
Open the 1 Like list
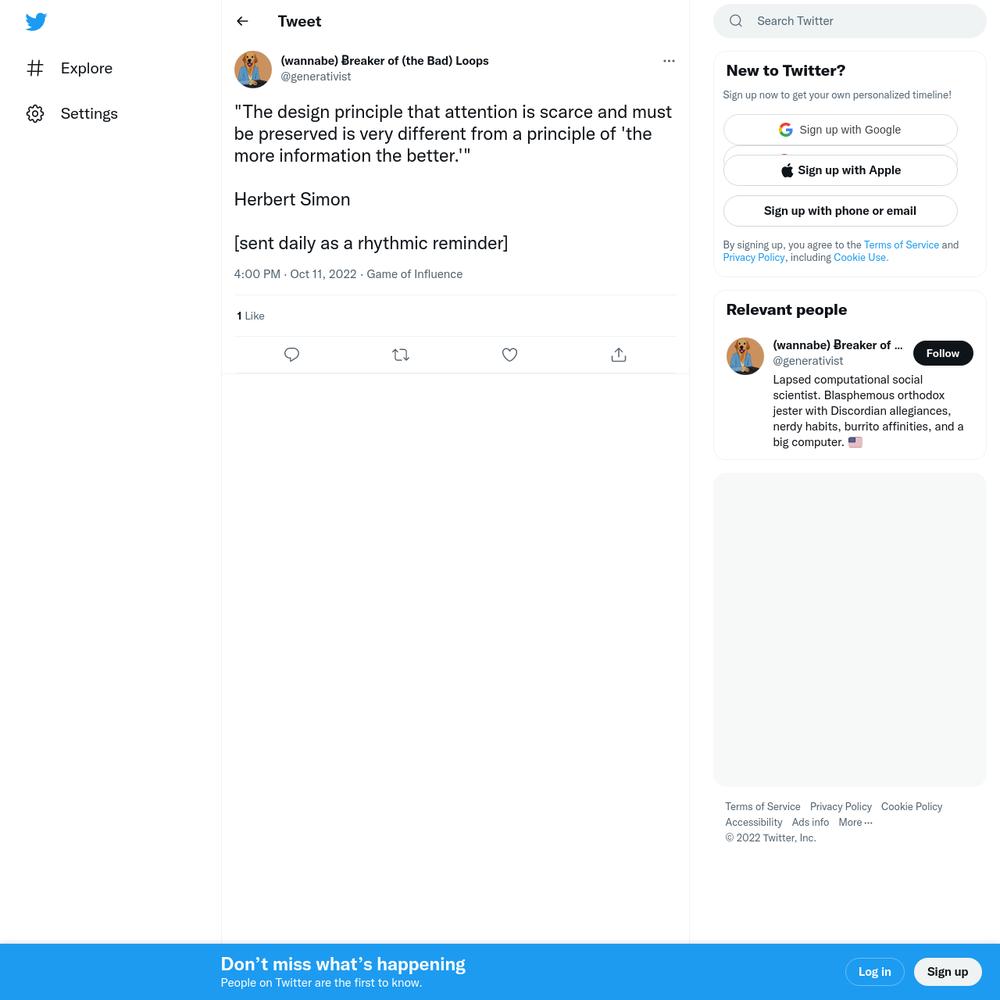coord(250,316)
